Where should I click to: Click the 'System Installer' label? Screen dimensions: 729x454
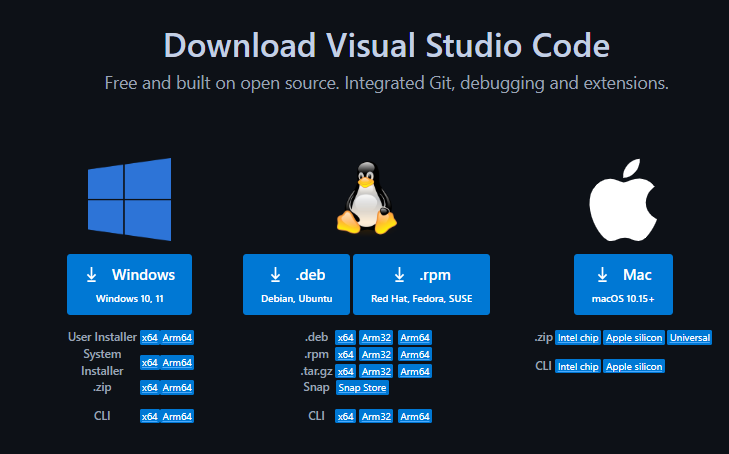(x=102, y=362)
